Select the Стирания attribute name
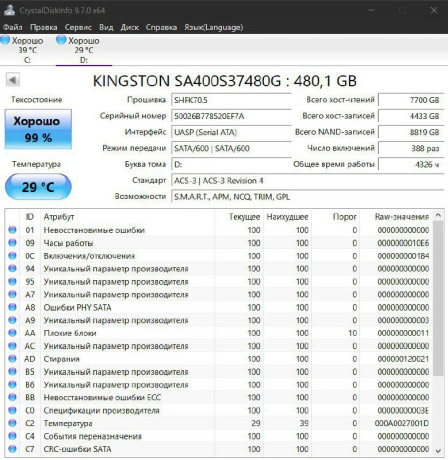The image size is (448, 460). click(61, 359)
